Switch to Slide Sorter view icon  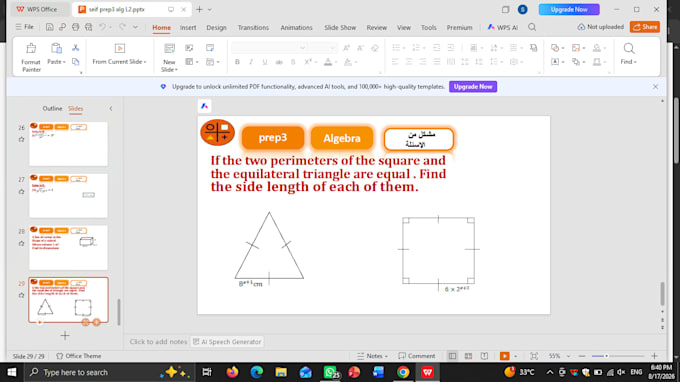468,356
